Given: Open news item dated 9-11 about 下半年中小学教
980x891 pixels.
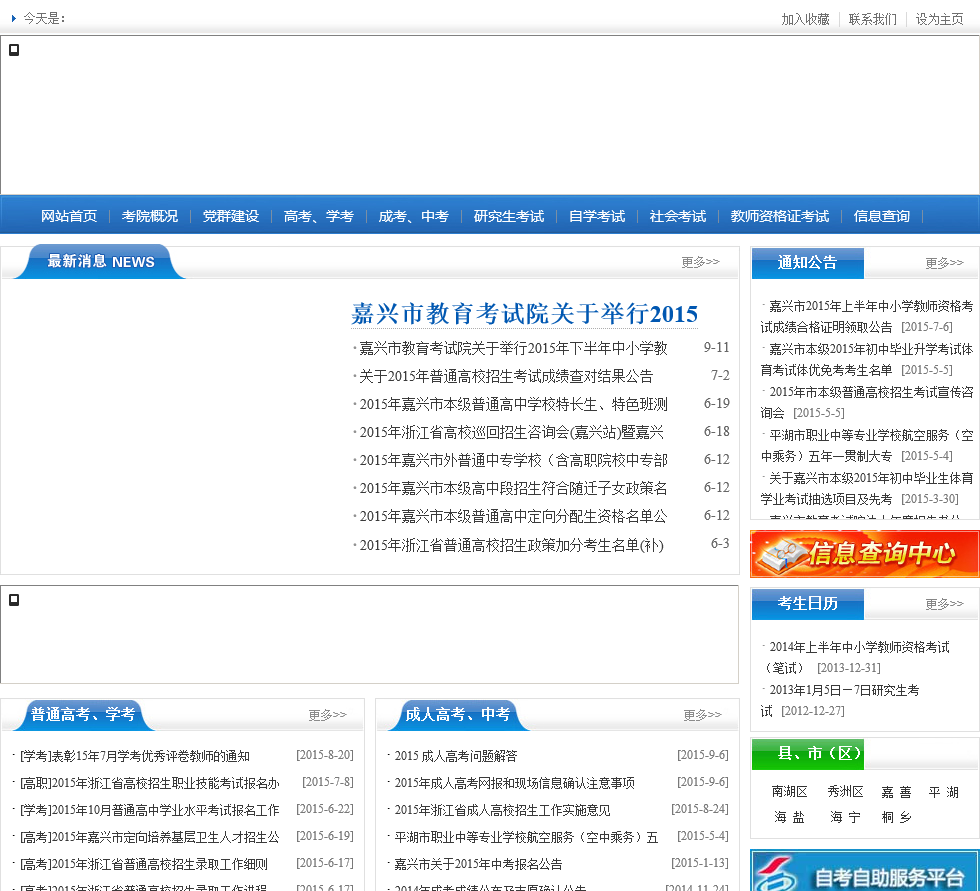Looking at the screenshot, I should [x=514, y=348].
